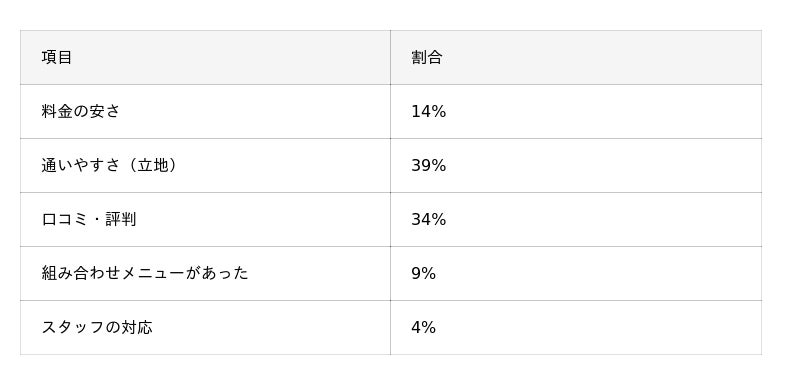This screenshot has width=800, height=385.
Task: Click the 通いやすさ（立地） cell
Action: point(205,166)
